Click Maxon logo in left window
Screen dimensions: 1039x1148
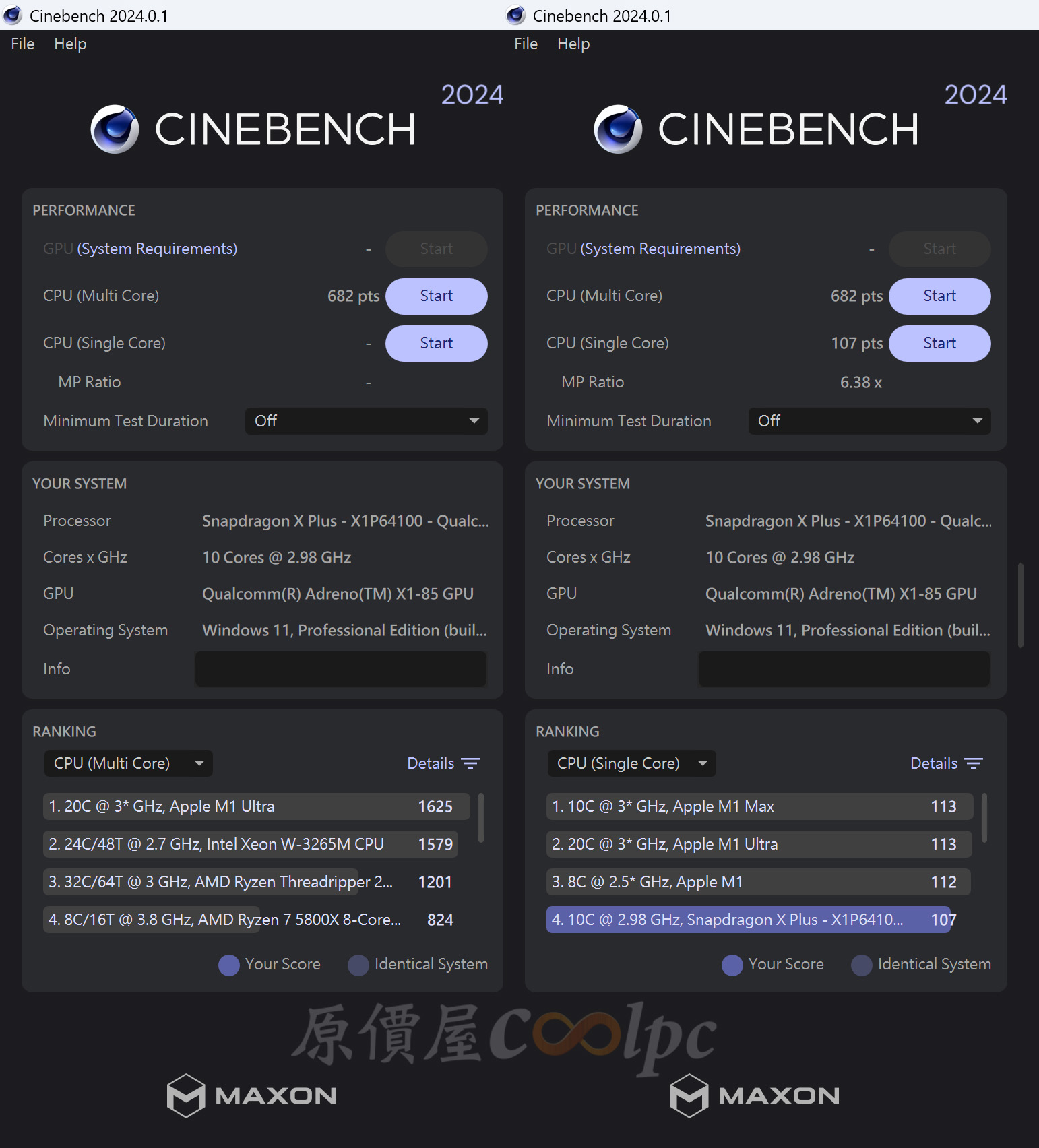tap(251, 1095)
